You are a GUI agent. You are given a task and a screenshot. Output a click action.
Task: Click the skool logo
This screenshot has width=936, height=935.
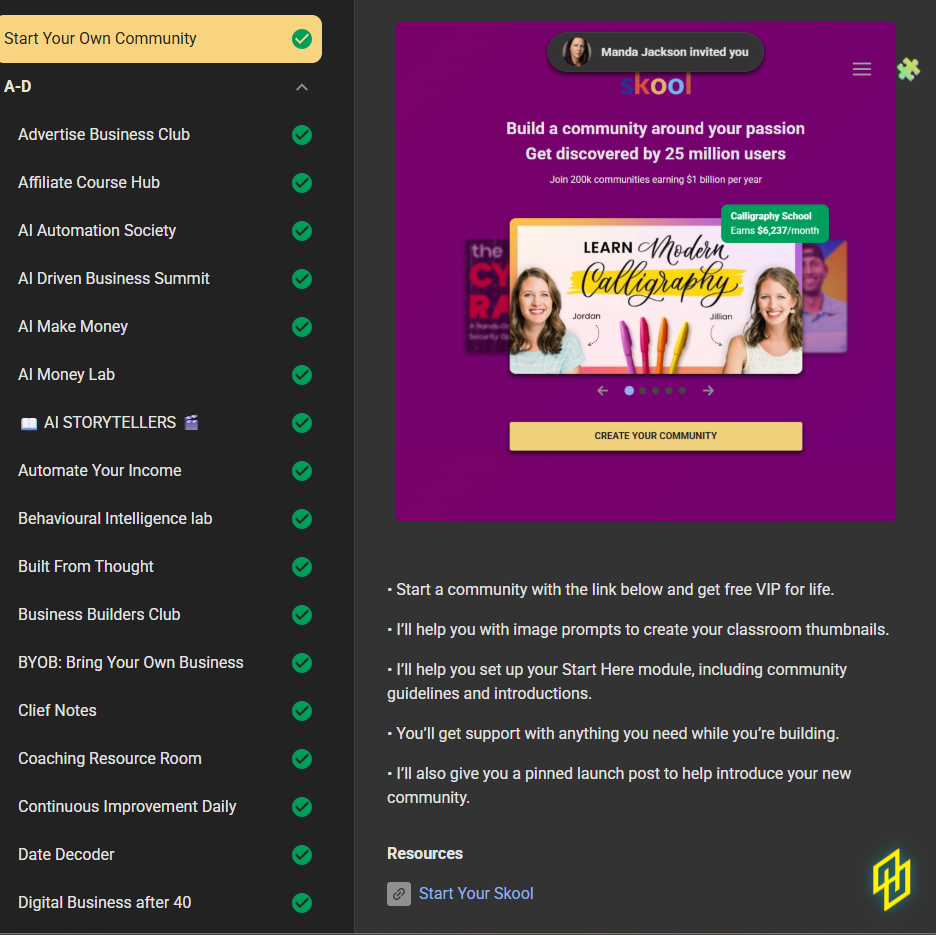tap(655, 85)
